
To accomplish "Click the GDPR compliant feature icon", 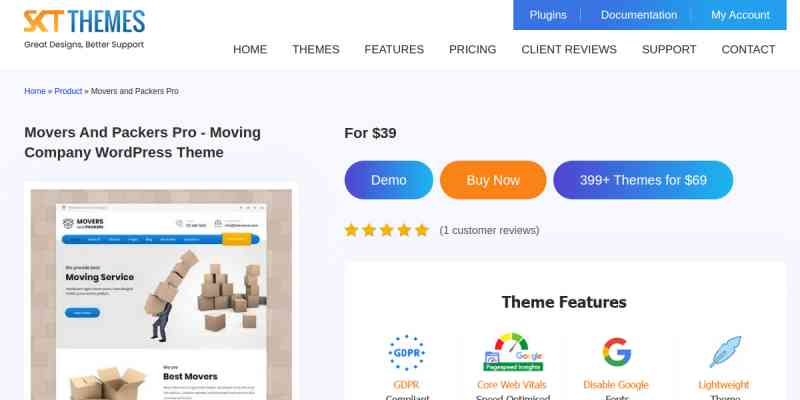I will [x=407, y=353].
